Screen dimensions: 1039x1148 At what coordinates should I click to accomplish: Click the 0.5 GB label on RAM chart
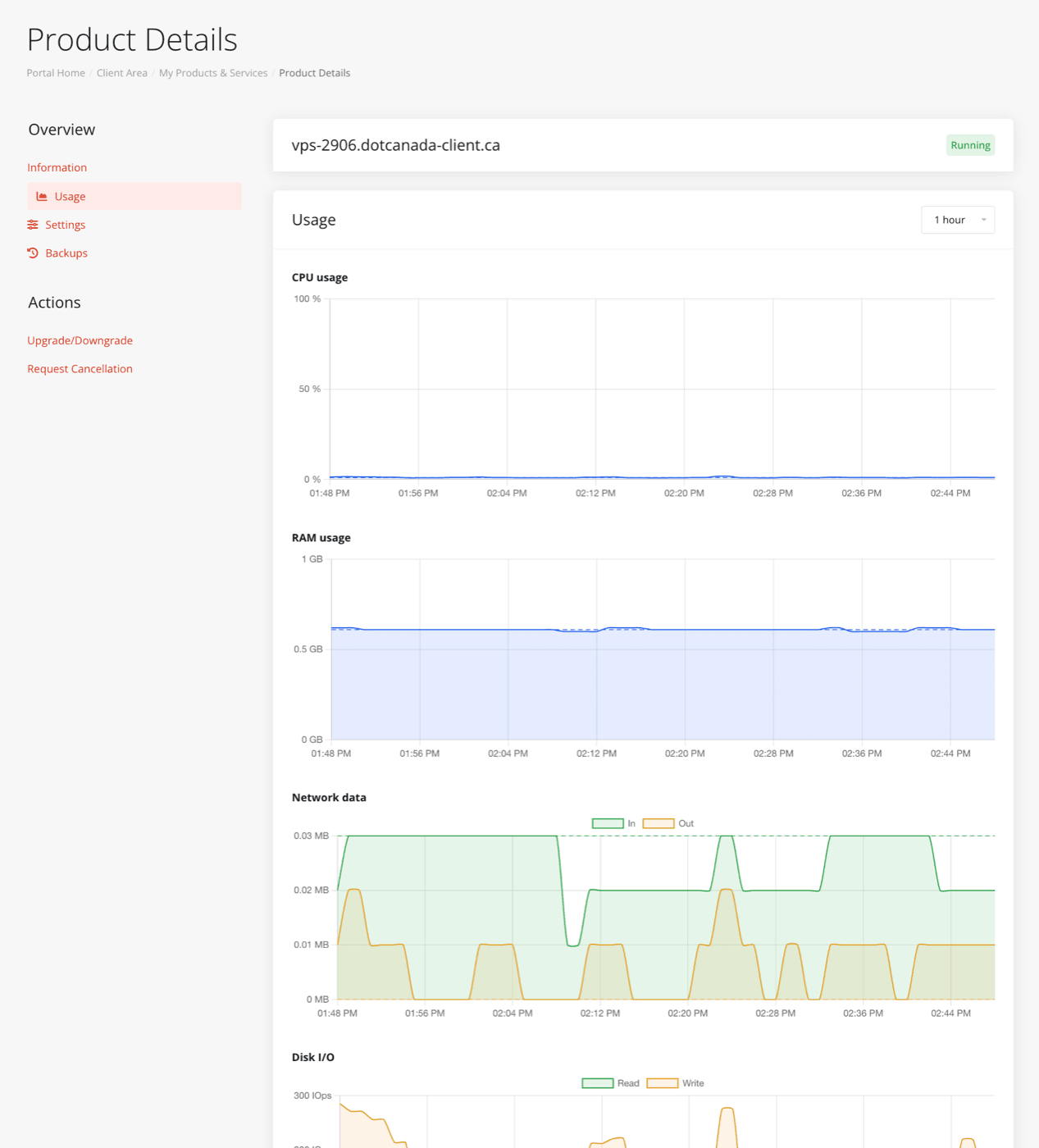click(x=308, y=649)
